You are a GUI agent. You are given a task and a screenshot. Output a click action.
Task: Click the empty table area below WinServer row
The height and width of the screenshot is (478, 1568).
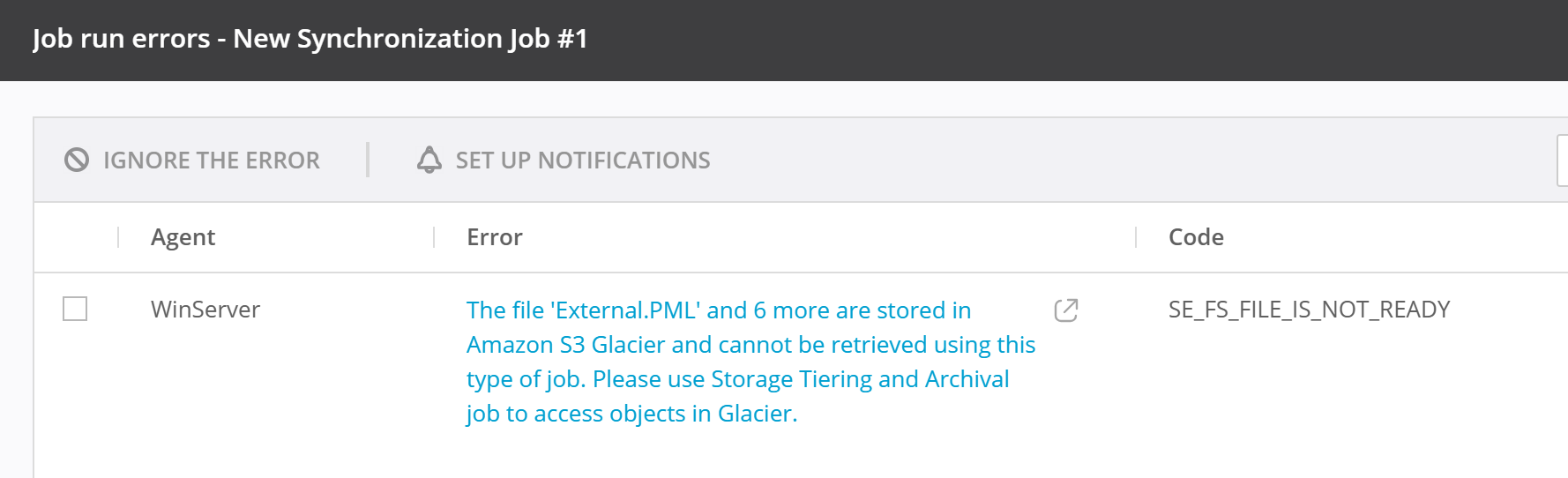706,454
